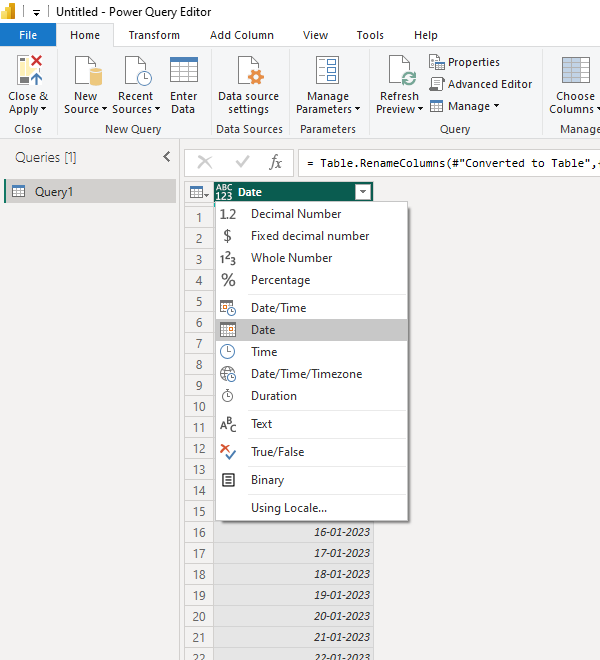Click into the formula bar text
The height and width of the screenshot is (660, 600).
(x=450, y=163)
